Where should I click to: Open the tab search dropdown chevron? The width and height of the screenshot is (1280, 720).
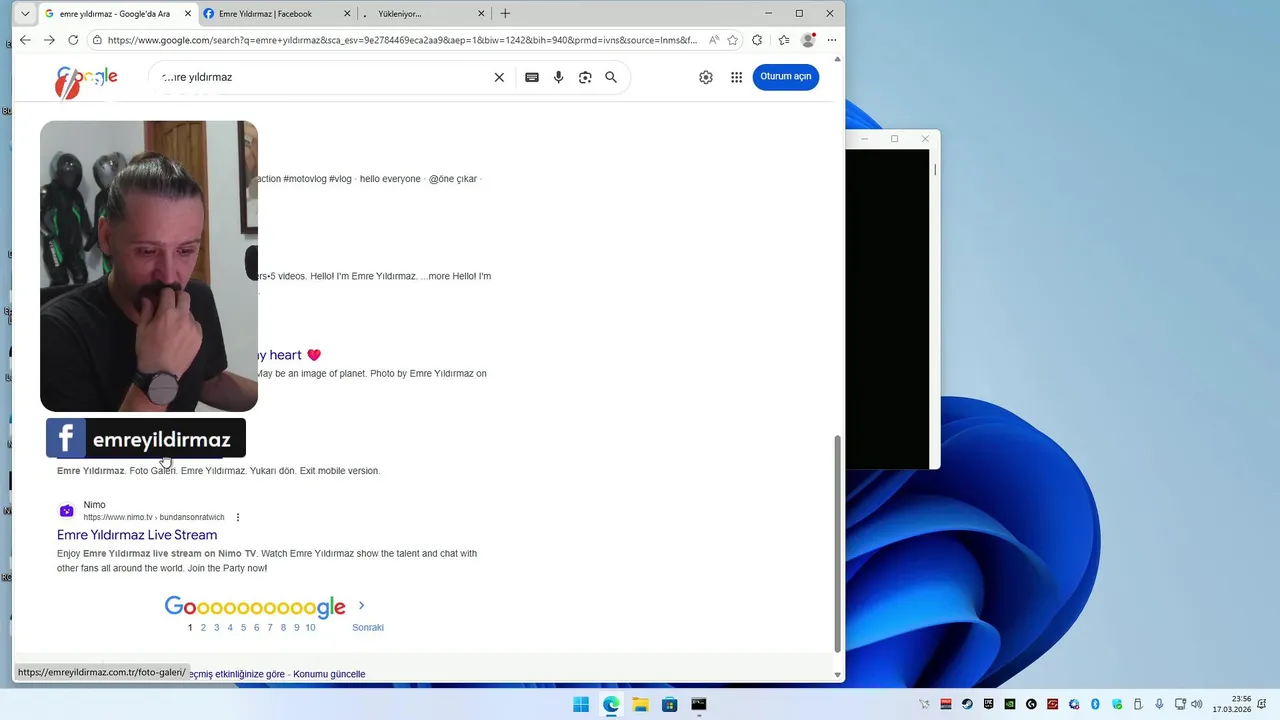coord(25,14)
